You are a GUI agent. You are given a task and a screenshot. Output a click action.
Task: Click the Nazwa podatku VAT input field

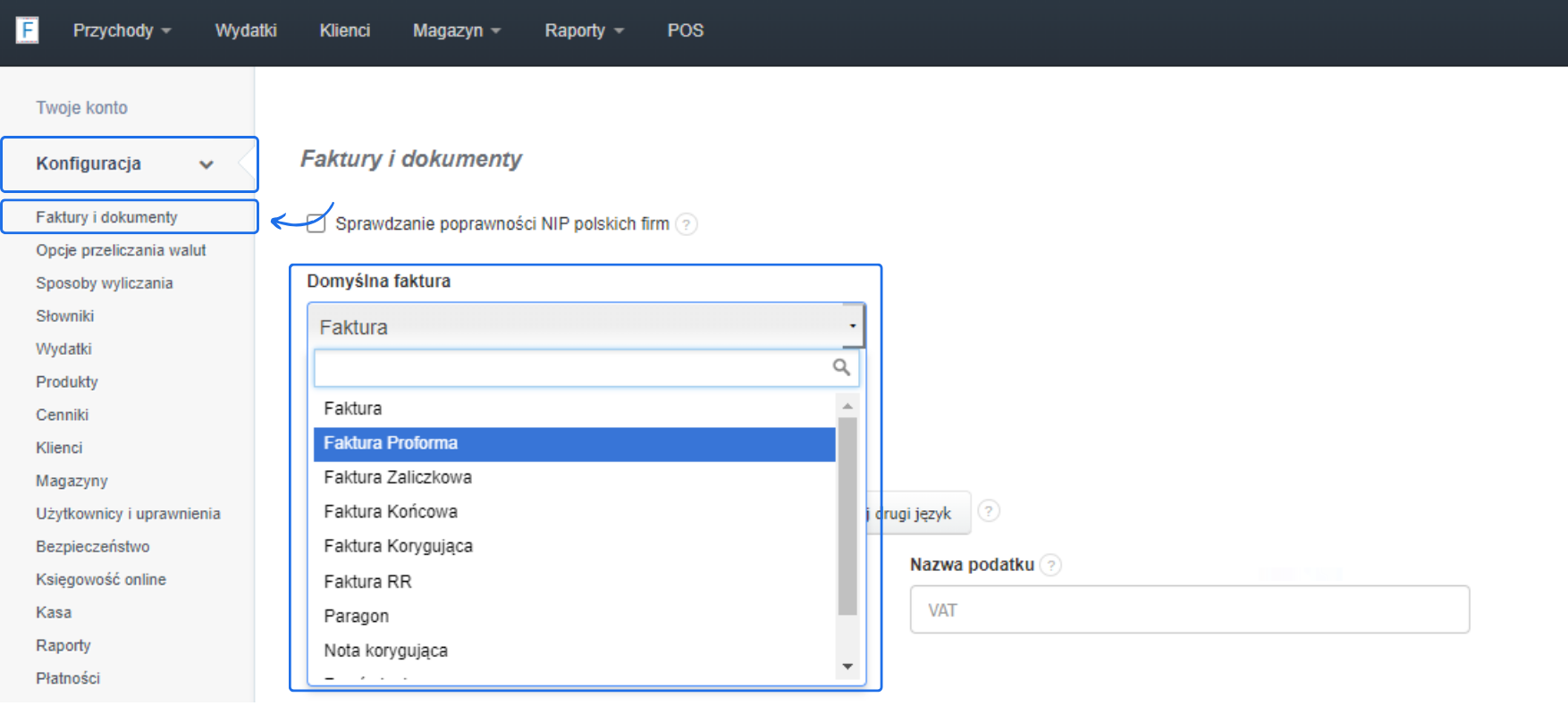[1189, 610]
